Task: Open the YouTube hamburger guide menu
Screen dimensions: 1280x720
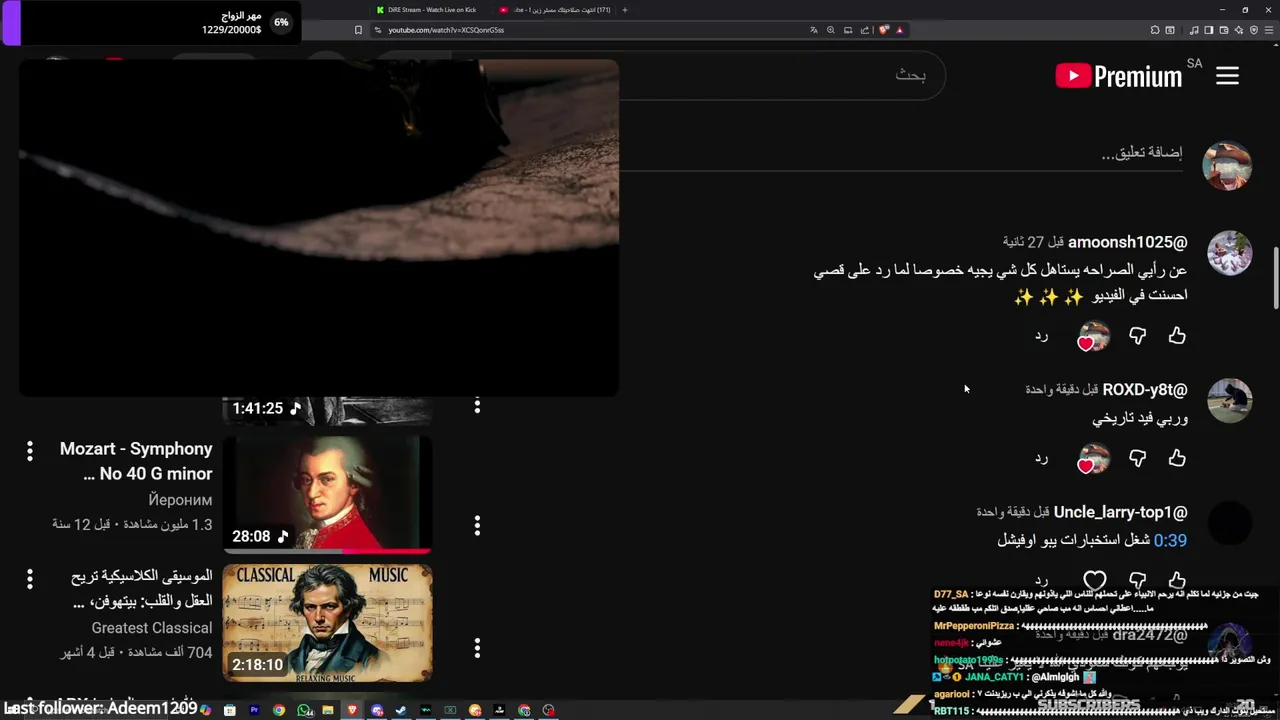Action: 1227,76
